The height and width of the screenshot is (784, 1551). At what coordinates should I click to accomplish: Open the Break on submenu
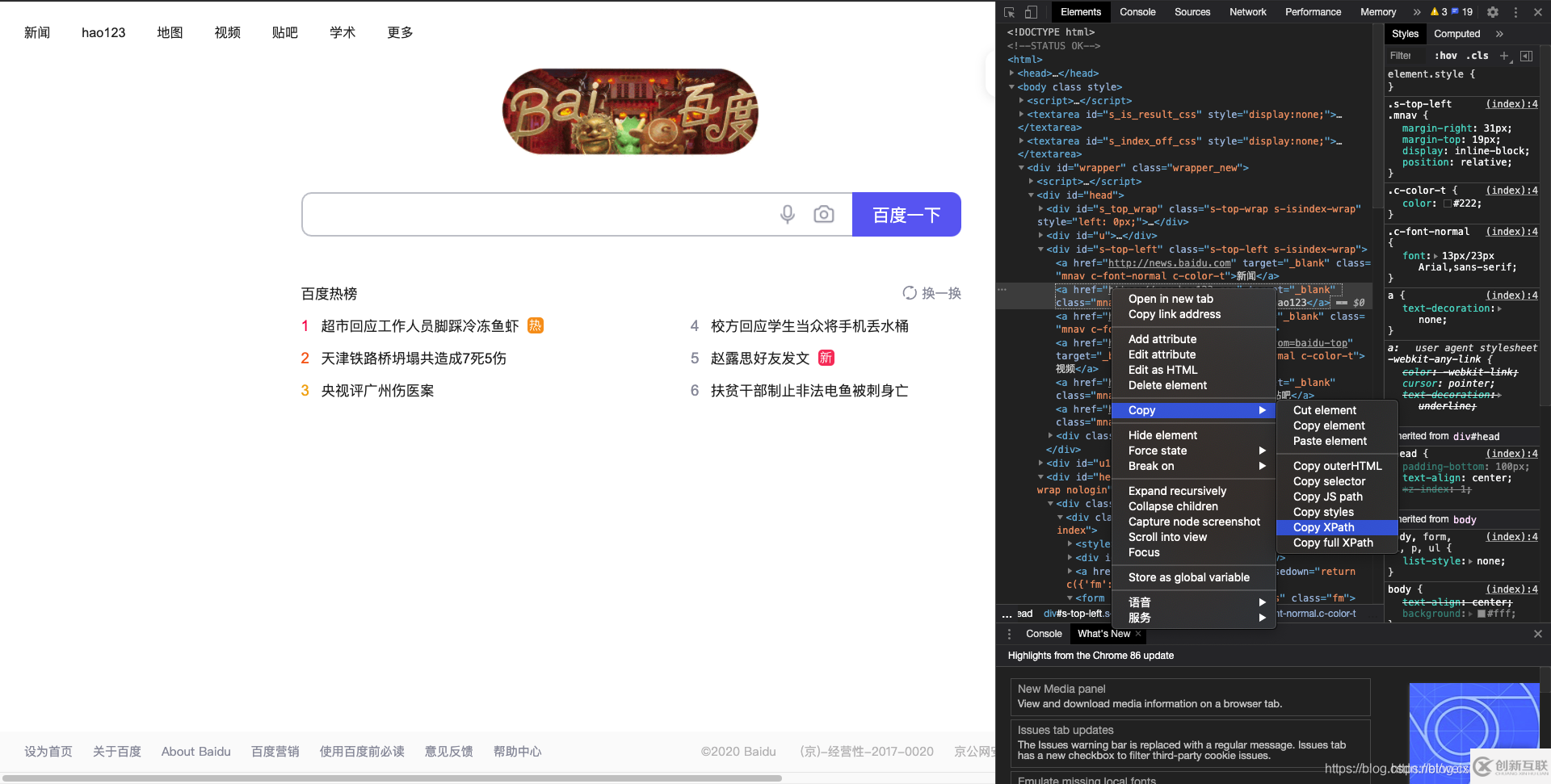point(1193,466)
